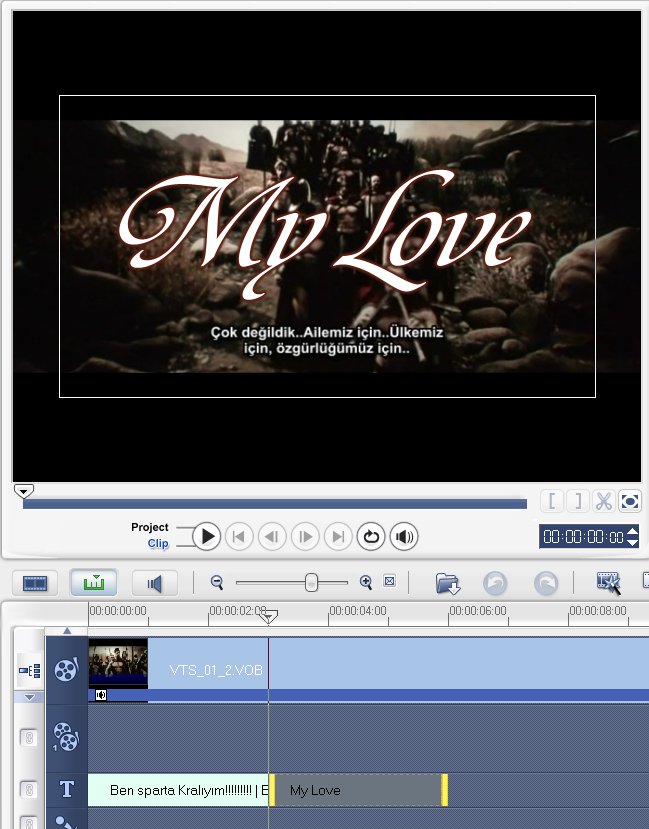Switch to Storyboard View
The image size is (649, 829).
pos(37,583)
